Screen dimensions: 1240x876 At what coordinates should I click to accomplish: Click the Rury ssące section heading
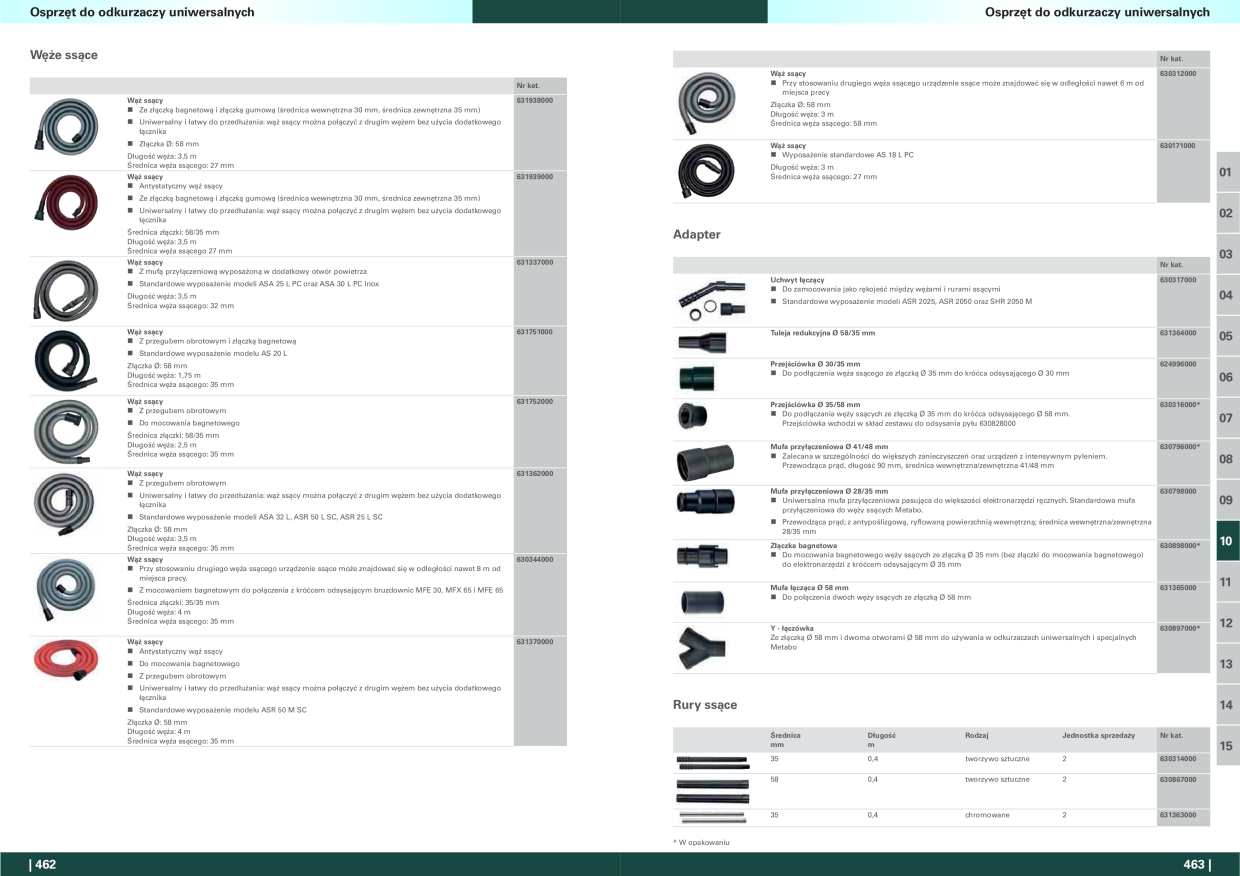[705, 704]
